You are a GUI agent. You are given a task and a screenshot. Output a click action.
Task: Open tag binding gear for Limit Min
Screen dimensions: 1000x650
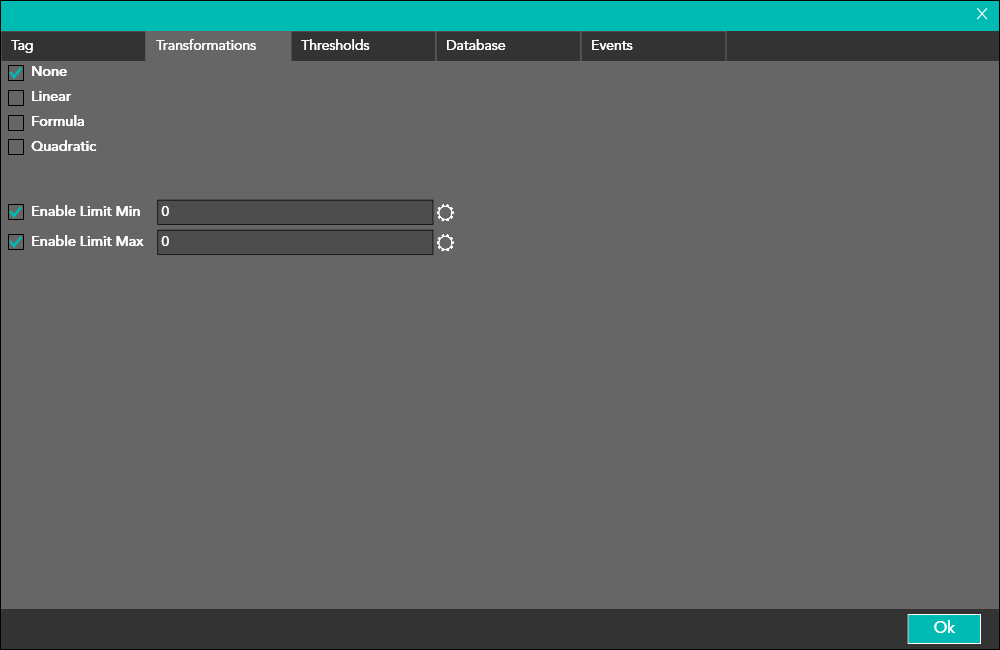tap(446, 213)
